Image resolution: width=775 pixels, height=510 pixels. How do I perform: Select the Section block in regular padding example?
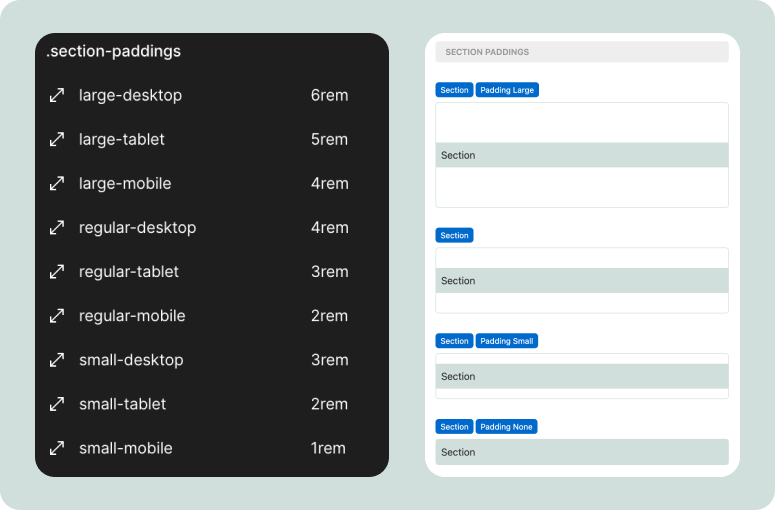[x=582, y=281]
